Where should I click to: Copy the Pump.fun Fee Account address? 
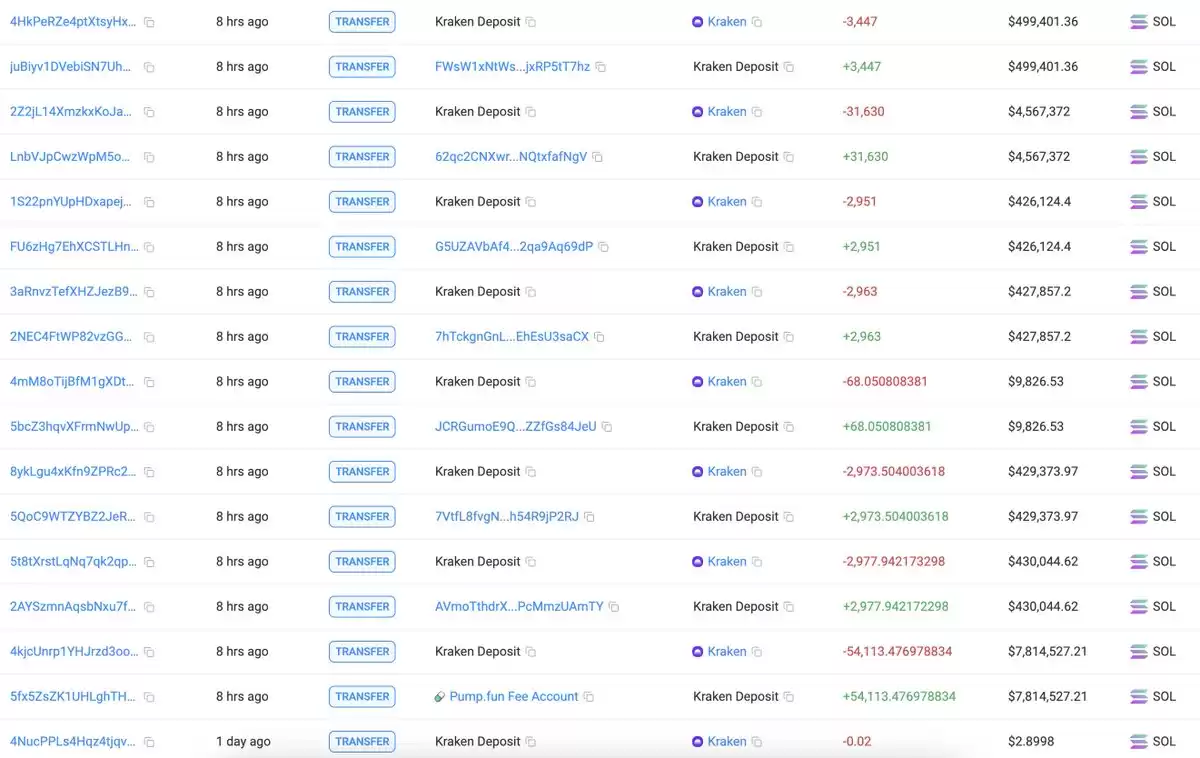pos(588,697)
